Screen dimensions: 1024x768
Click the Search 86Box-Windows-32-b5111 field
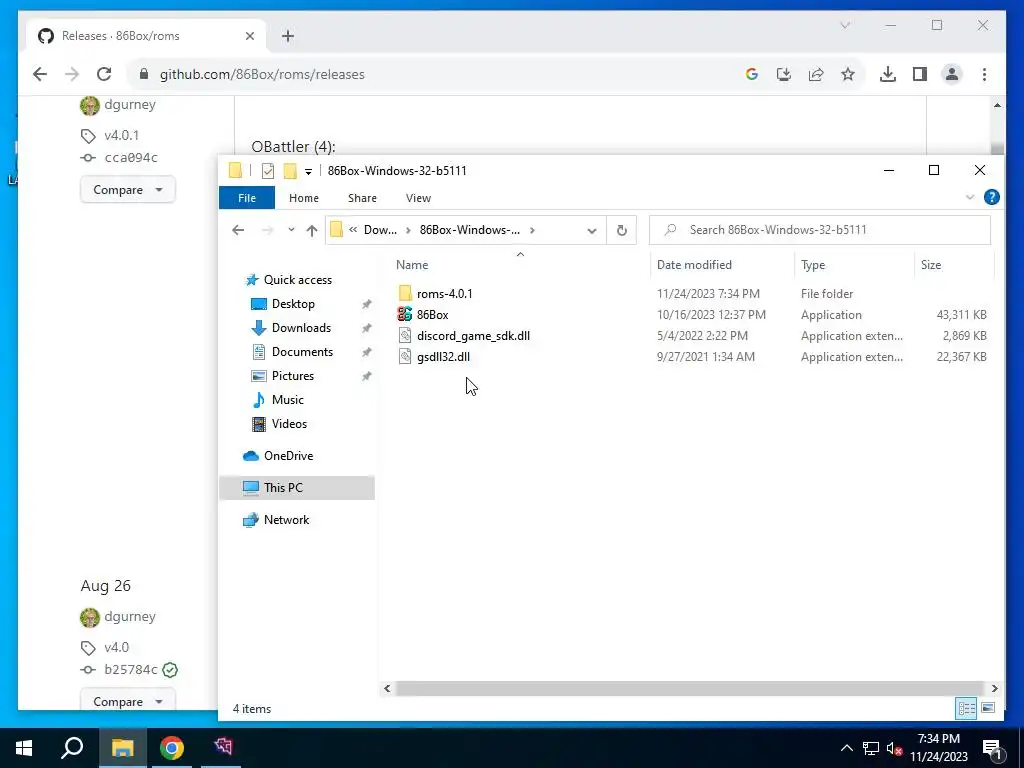(820, 230)
